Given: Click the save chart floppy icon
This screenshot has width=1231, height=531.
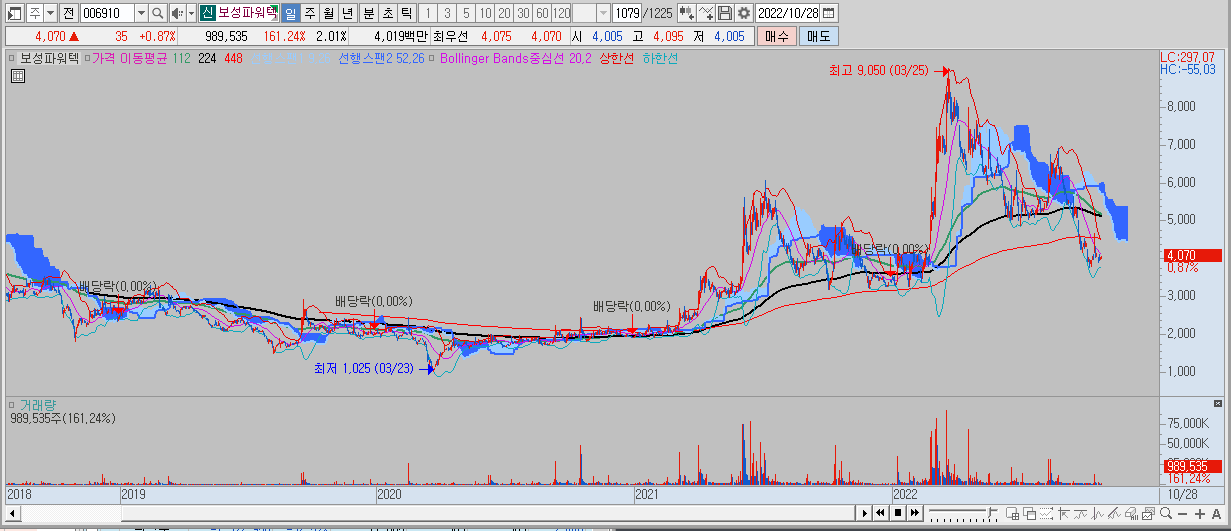Looking at the screenshot, I should [x=725, y=13].
